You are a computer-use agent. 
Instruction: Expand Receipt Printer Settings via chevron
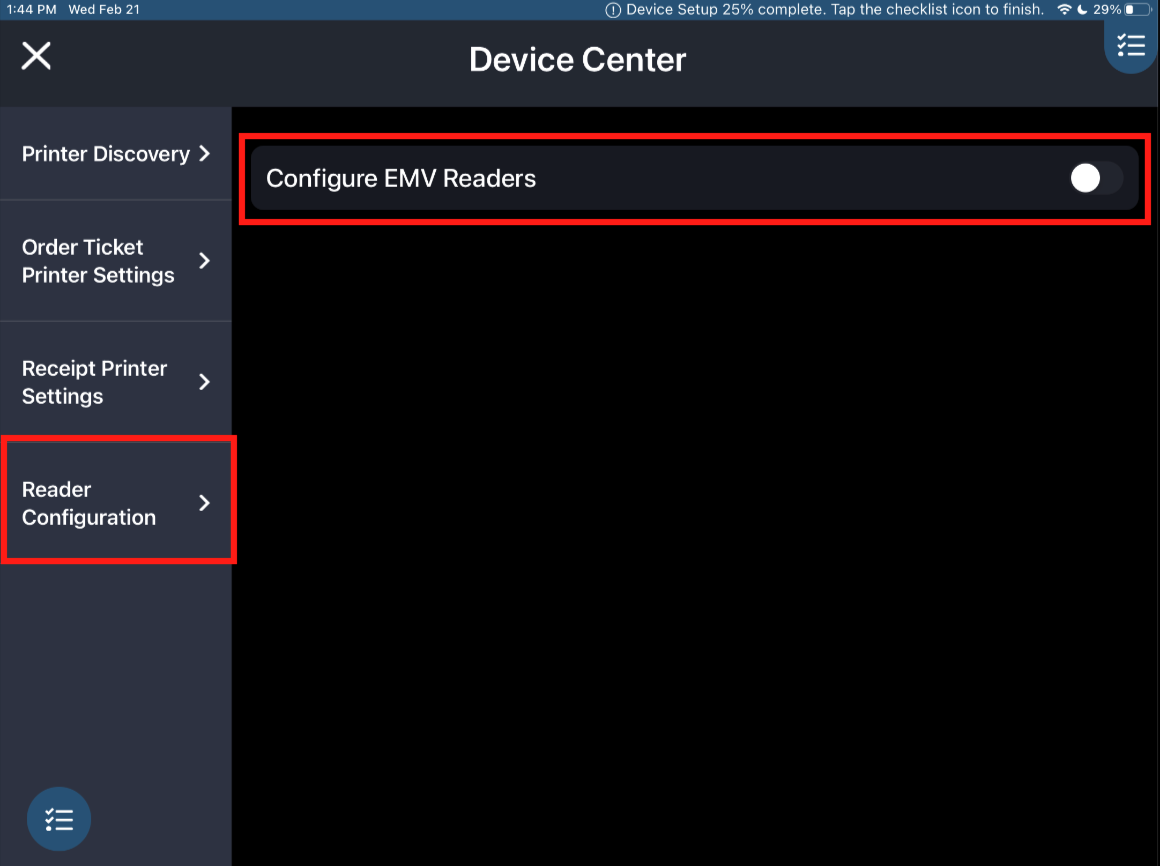[x=205, y=381]
